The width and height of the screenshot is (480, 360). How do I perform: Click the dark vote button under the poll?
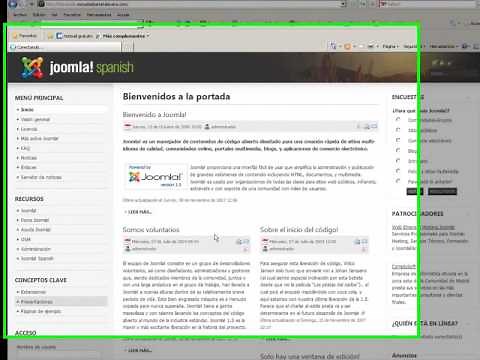point(415,191)
